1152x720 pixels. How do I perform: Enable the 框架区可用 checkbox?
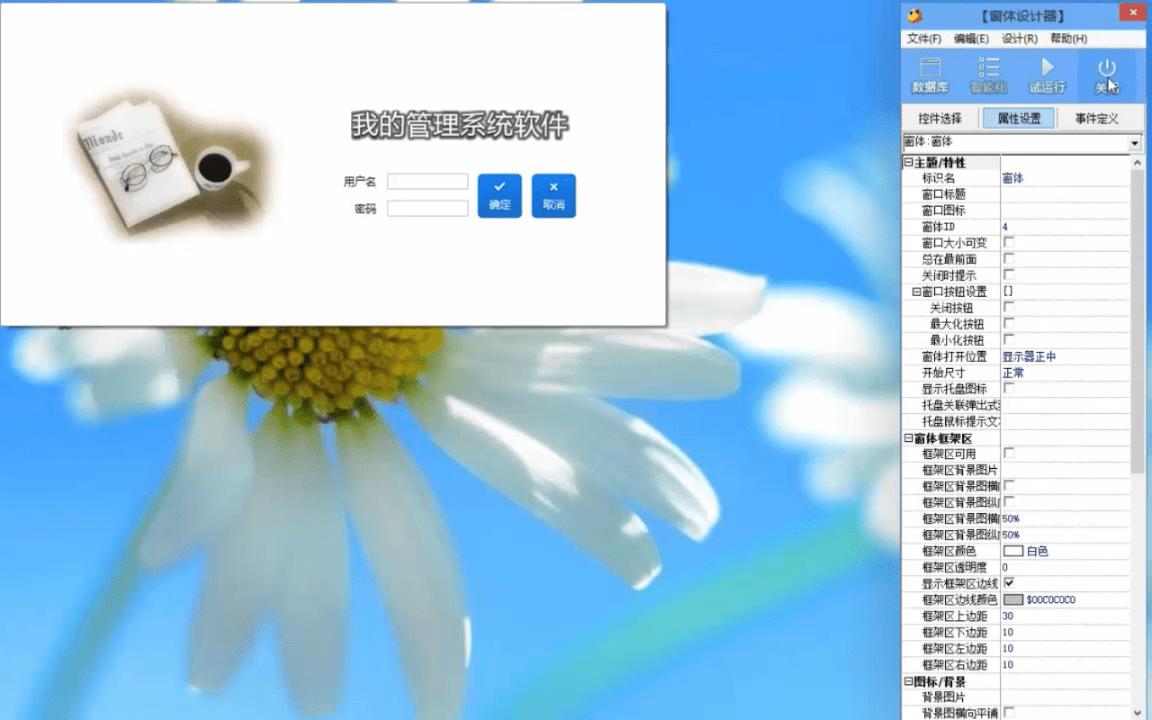pyautogui.click(x=1009, y=453)
